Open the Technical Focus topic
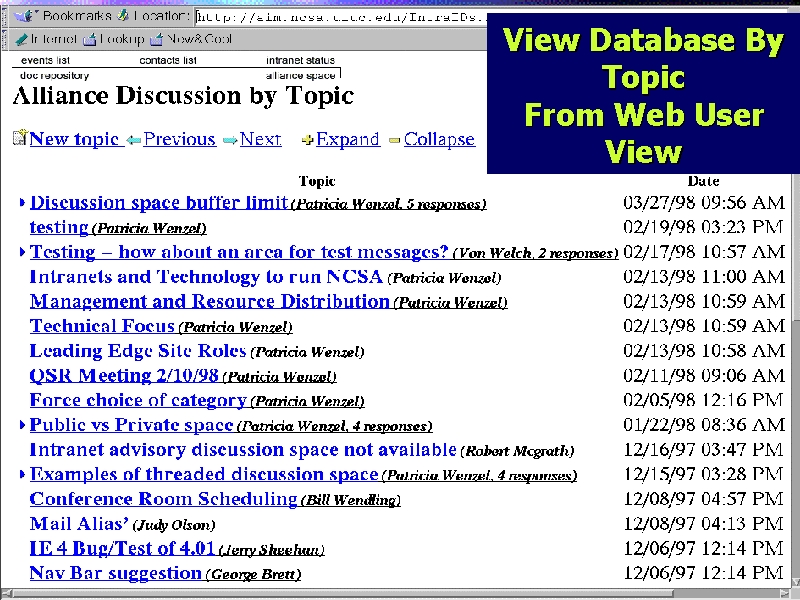The width and height of the screenshot is (800, 600). click(x=102, y=326)
